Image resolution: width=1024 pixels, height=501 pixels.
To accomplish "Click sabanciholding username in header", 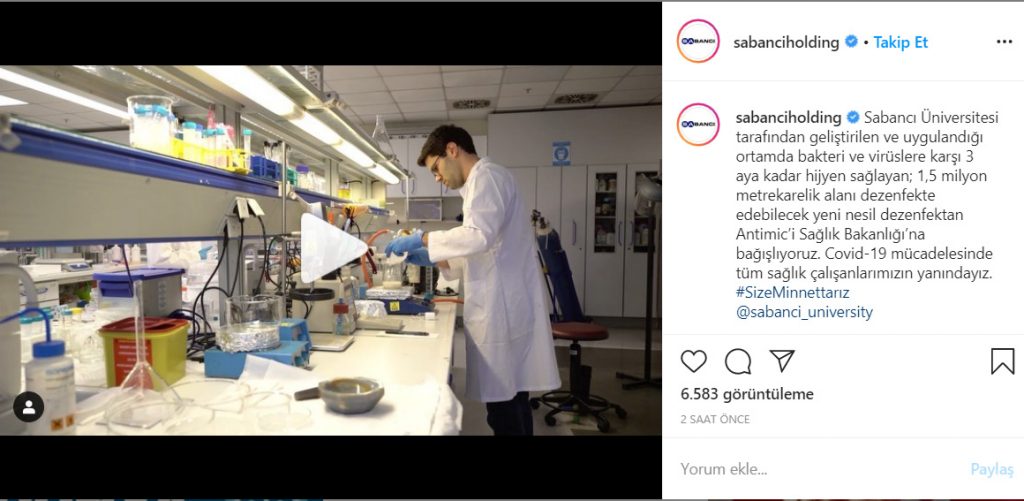I will coord(786,42).
